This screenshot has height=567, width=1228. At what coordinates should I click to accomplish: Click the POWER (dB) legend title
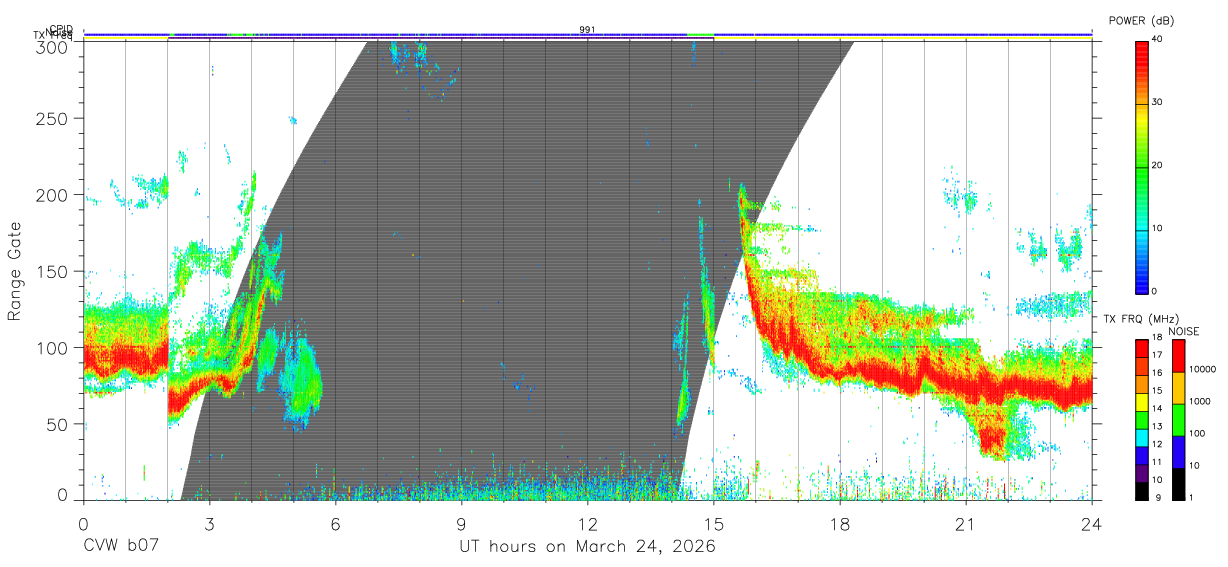click(1142, 21)
